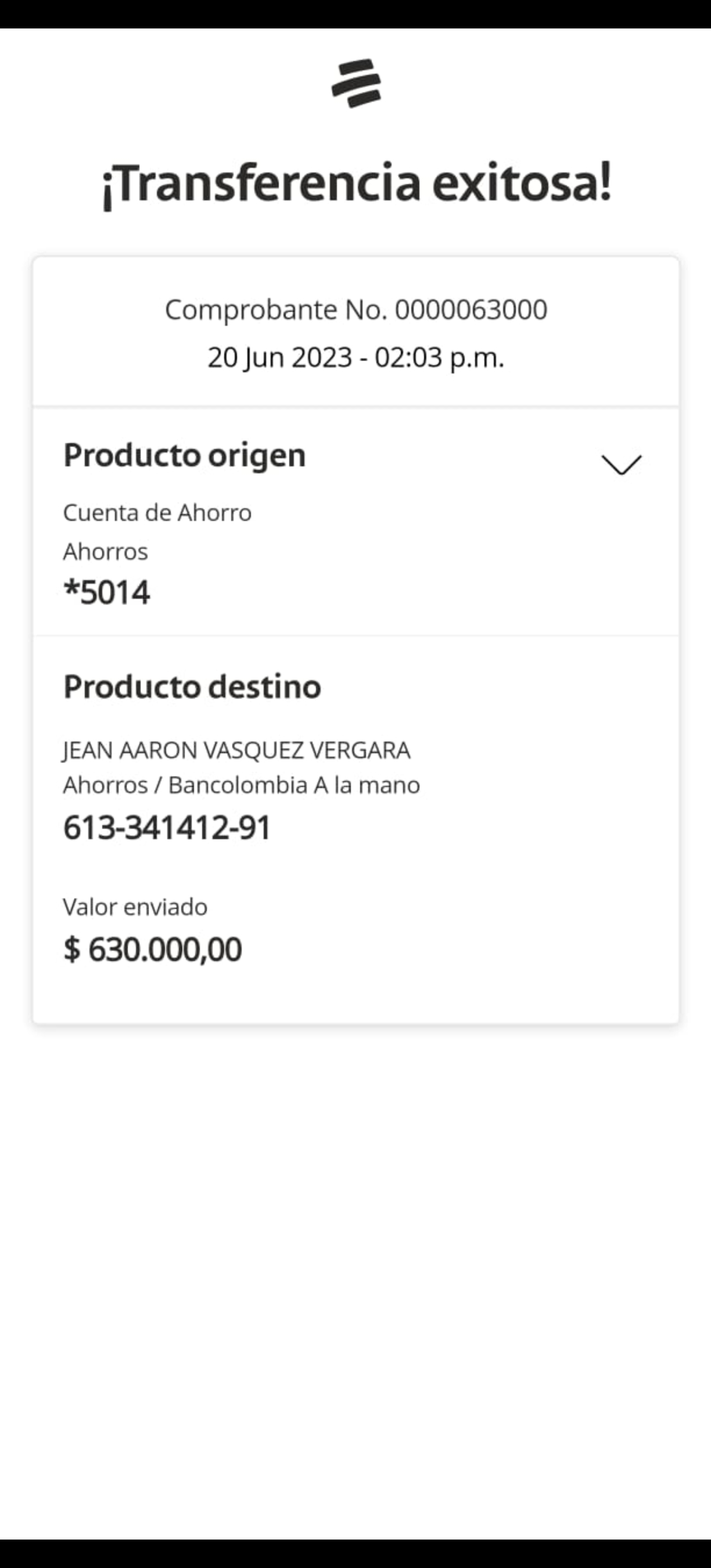Tap the Bancolombia logo at top
711x1568 pixels.
pyautogui.click(x=356, y=84)
